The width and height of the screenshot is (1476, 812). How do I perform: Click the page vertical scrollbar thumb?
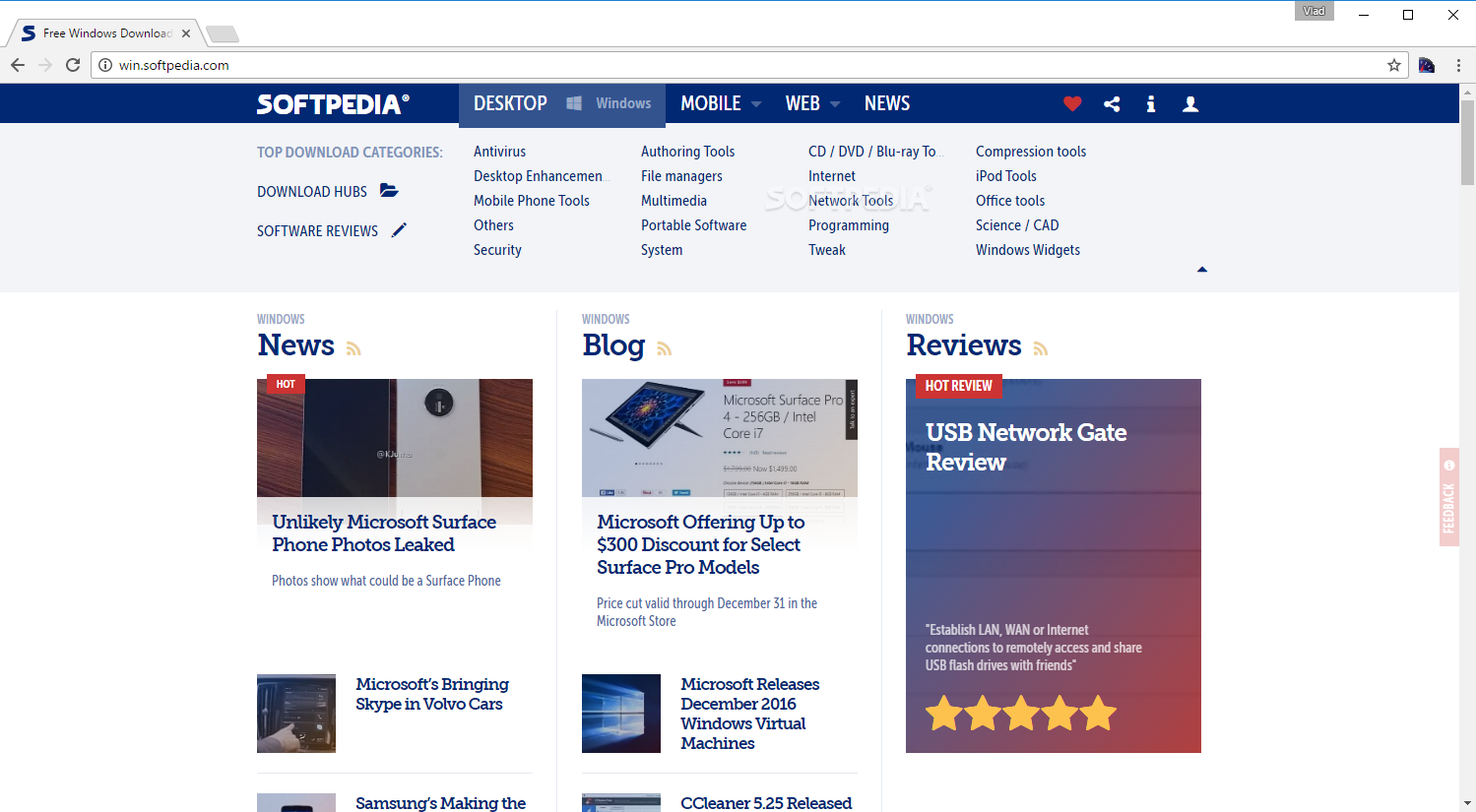pyautogui.click(x=1467, y=141)
